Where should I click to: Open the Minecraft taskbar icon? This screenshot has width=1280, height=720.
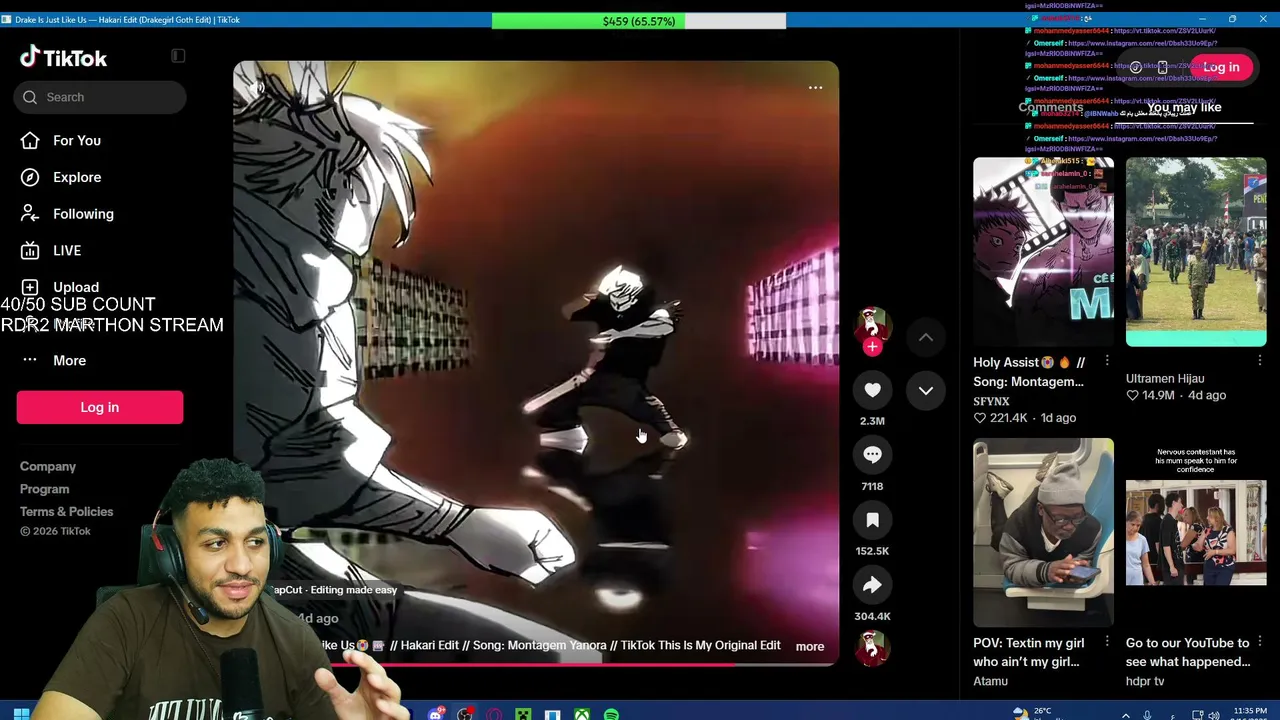pos(523,714)
